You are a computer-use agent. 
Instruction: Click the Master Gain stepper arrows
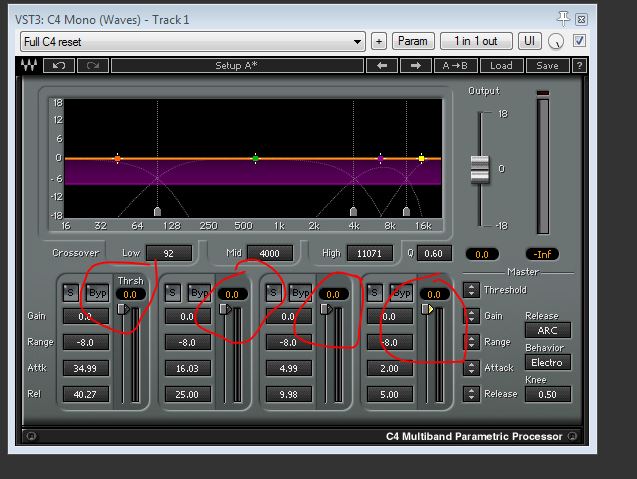point(471,316)
